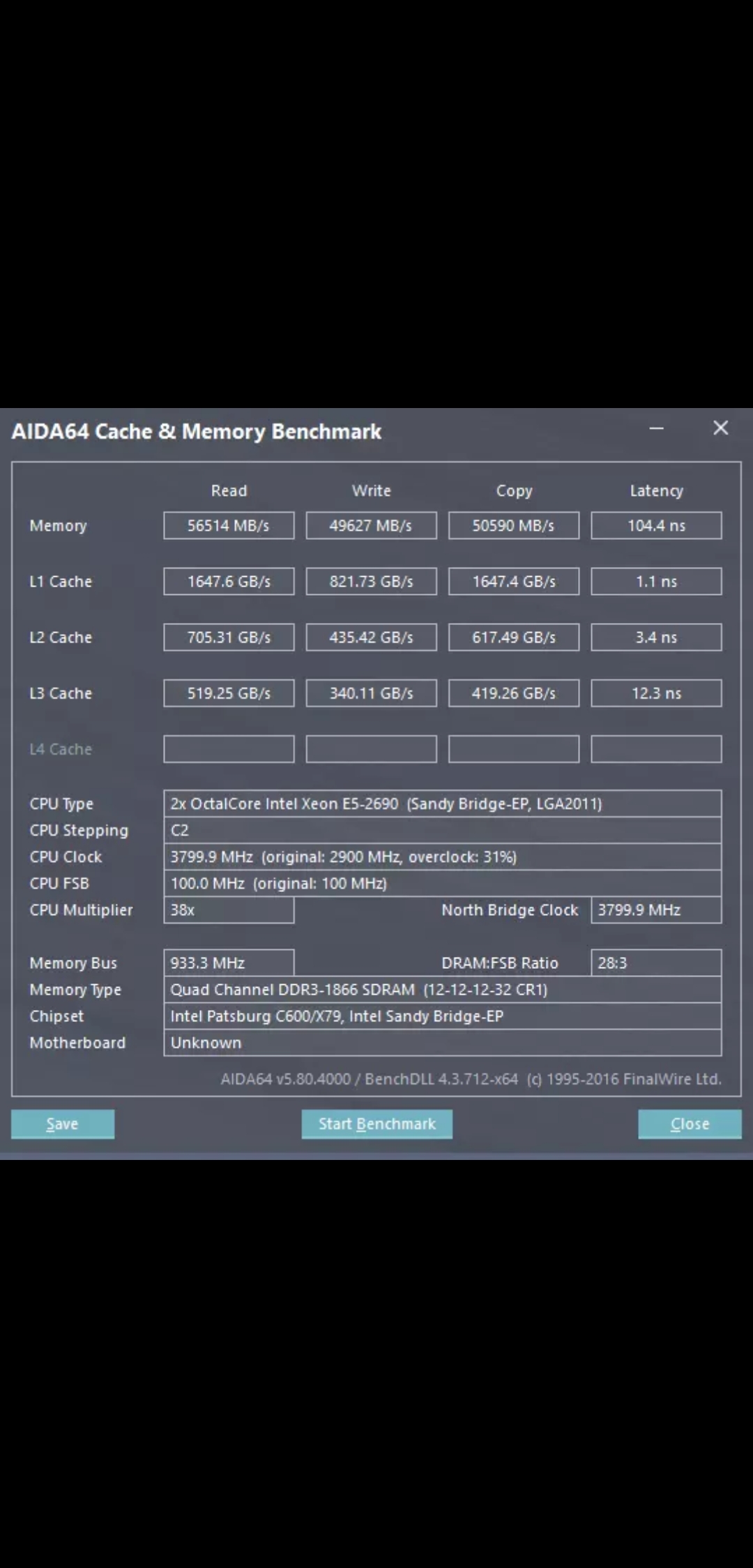Select Memory Copy value 50590 MB/s
The image size is (753, 1568).
click(x=514, y=525)
